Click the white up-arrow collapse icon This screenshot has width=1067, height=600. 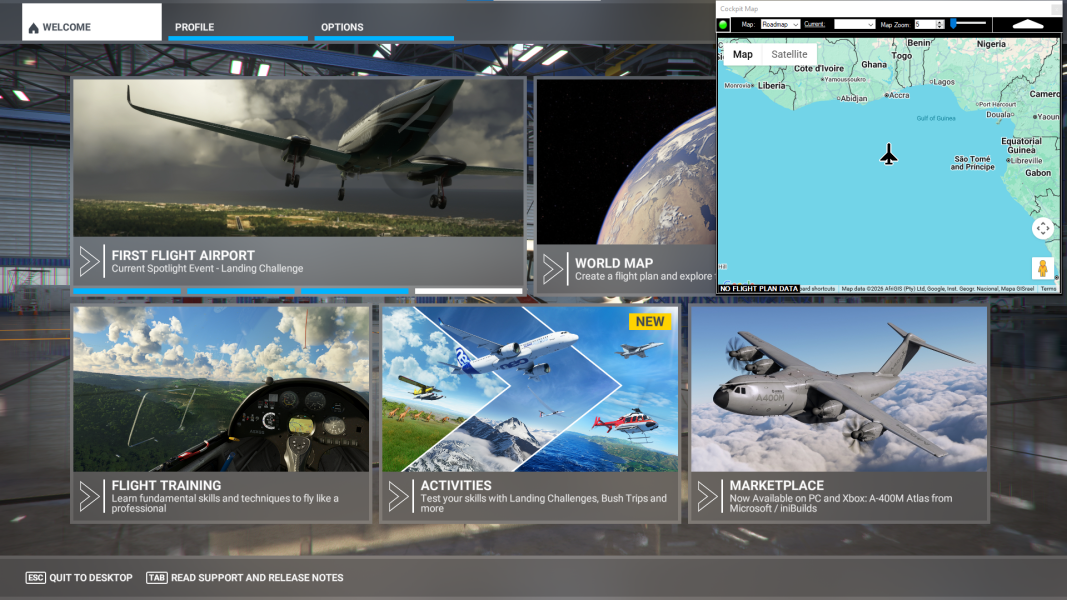[x=1027, y=24]
